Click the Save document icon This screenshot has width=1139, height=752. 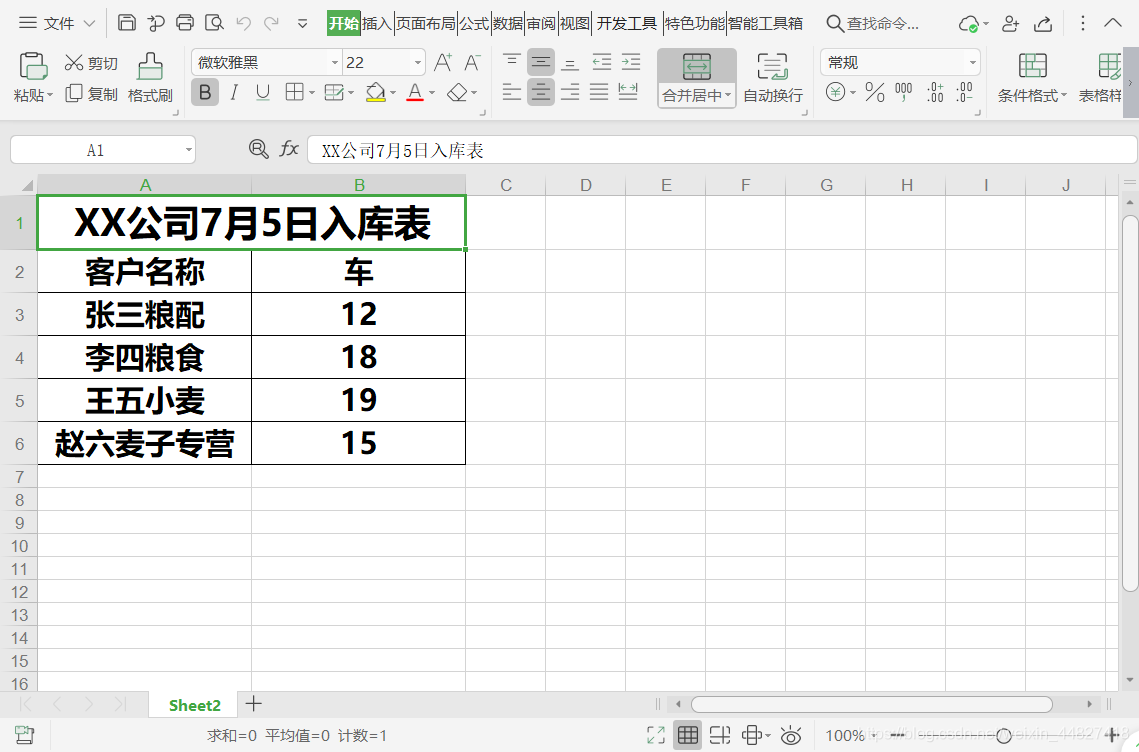(x=128, y=22)
